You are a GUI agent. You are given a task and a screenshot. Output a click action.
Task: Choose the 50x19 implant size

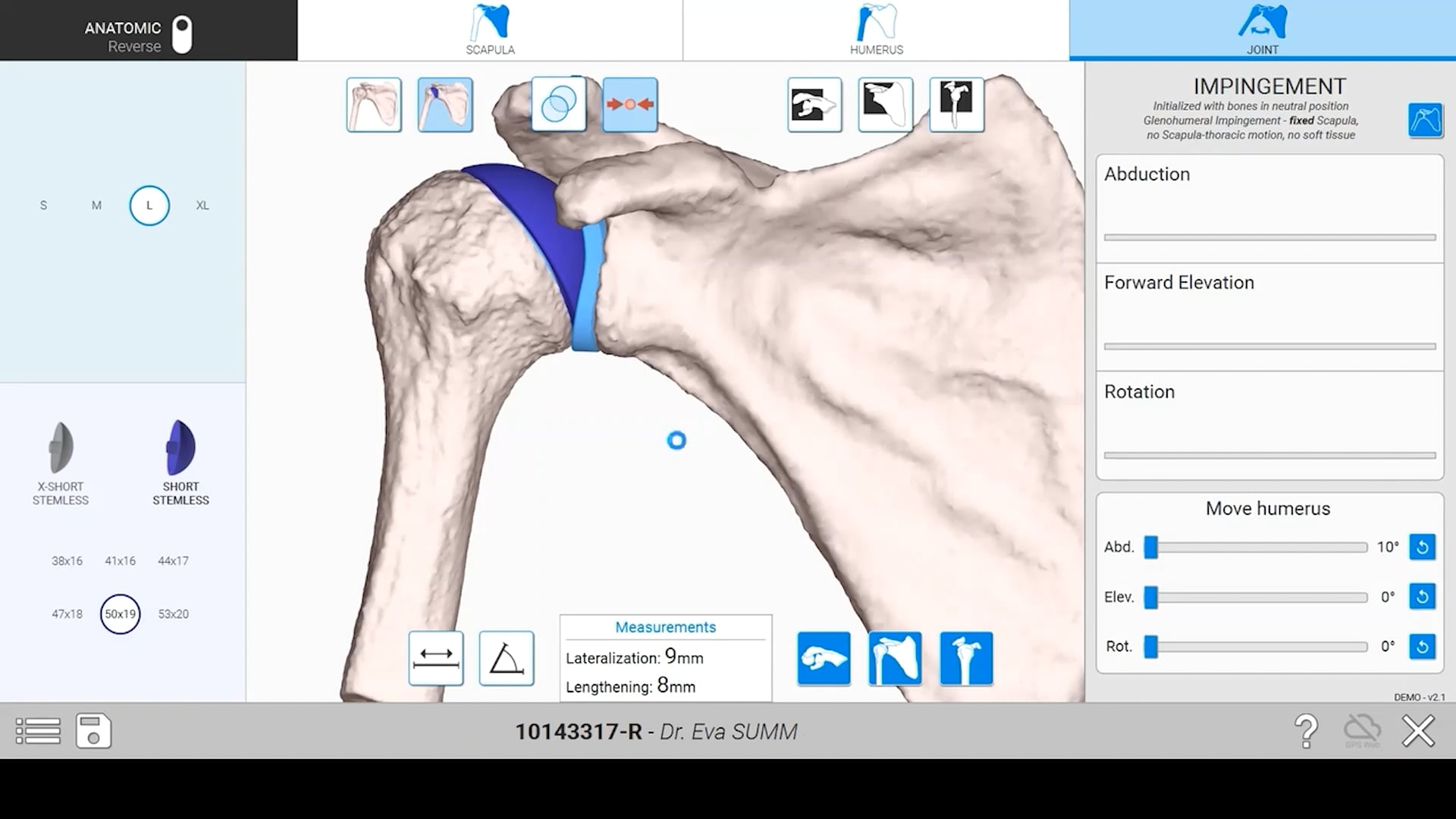[x=120, y=614]
